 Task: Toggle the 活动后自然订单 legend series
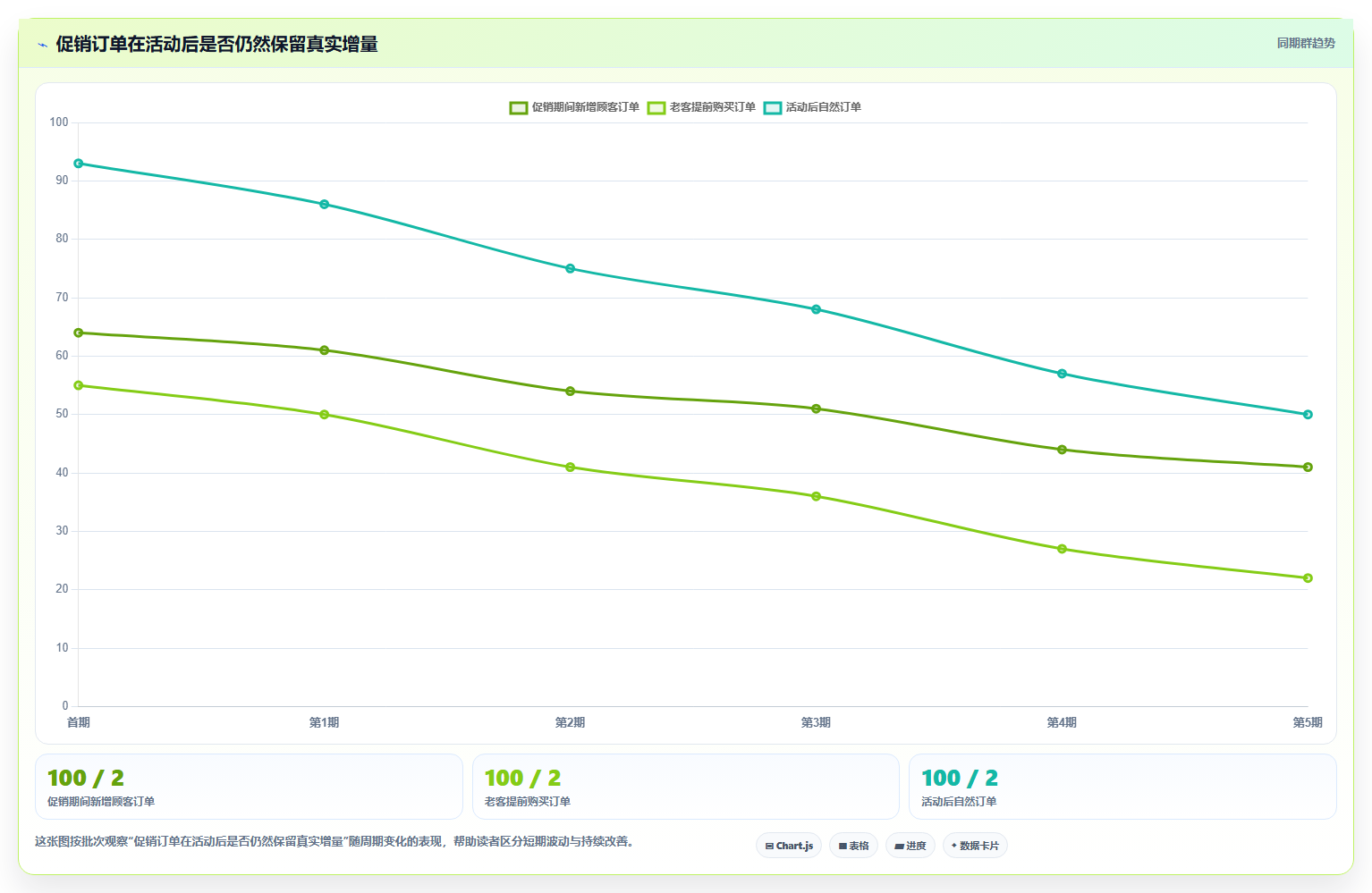tap(812, 107)
